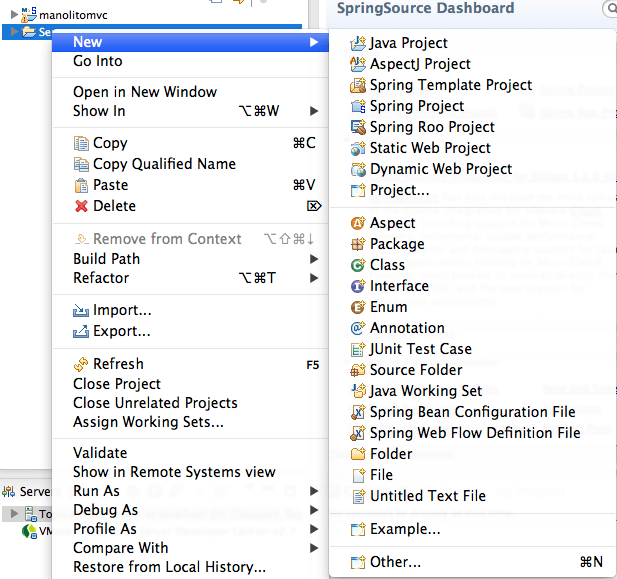This screenshot has width=617, height=579.
Task: Click the Annotation @ icon
Action: (358, 328)
